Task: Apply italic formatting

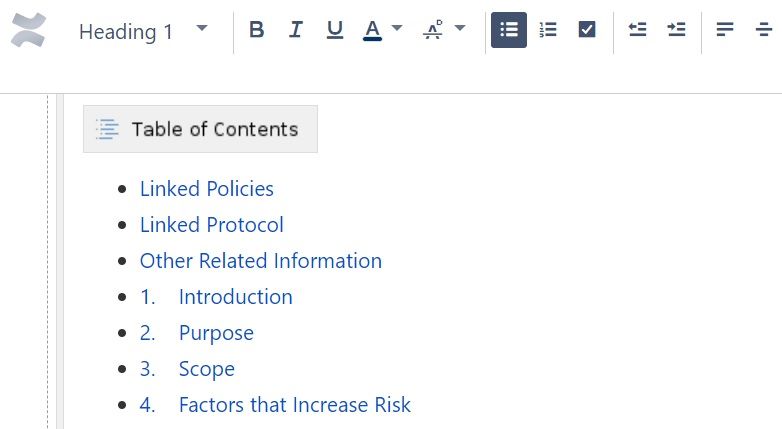Action: coord(295,30)
